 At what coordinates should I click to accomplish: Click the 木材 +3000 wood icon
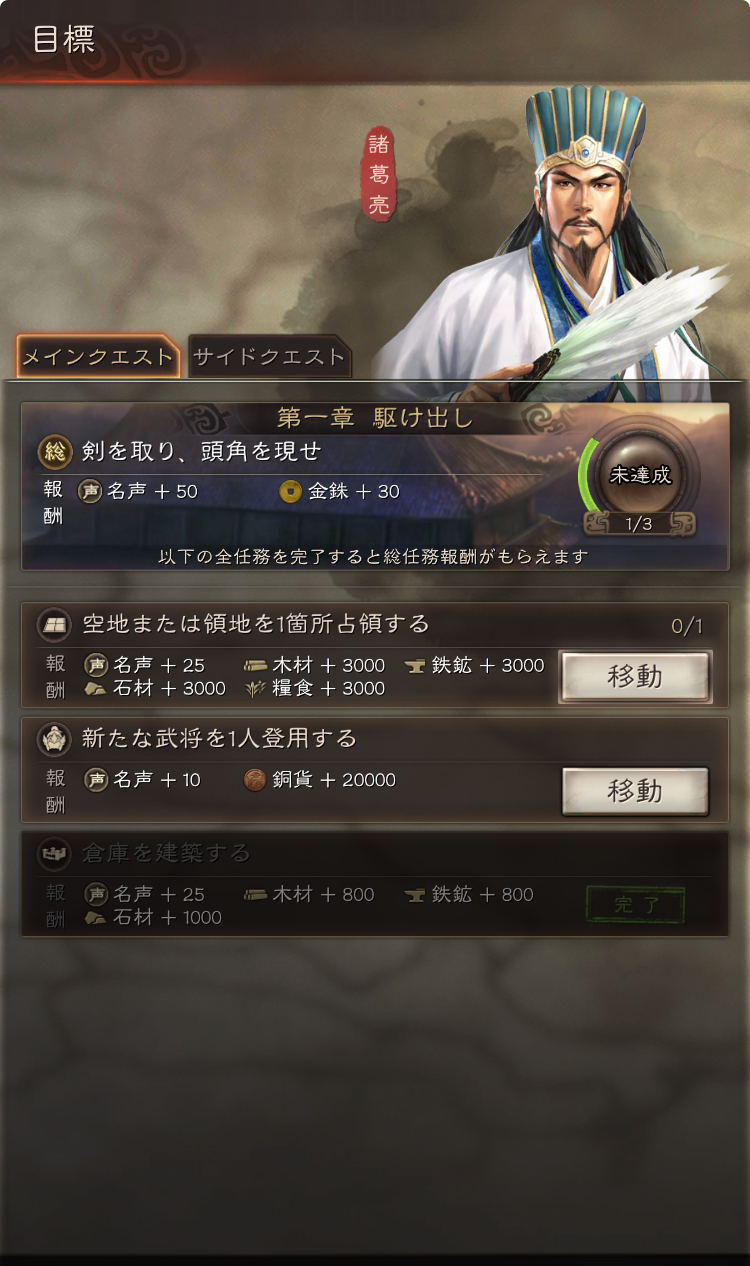(x=255, y=666)
